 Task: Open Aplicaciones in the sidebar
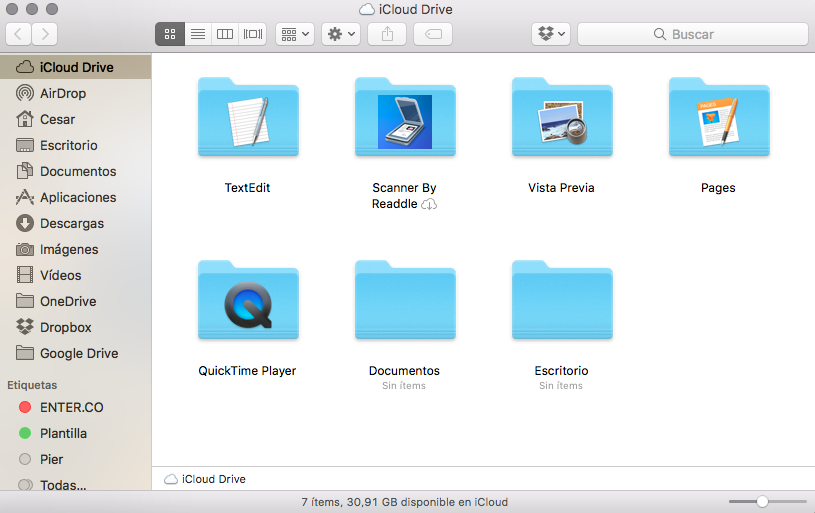tap(76, 198)
